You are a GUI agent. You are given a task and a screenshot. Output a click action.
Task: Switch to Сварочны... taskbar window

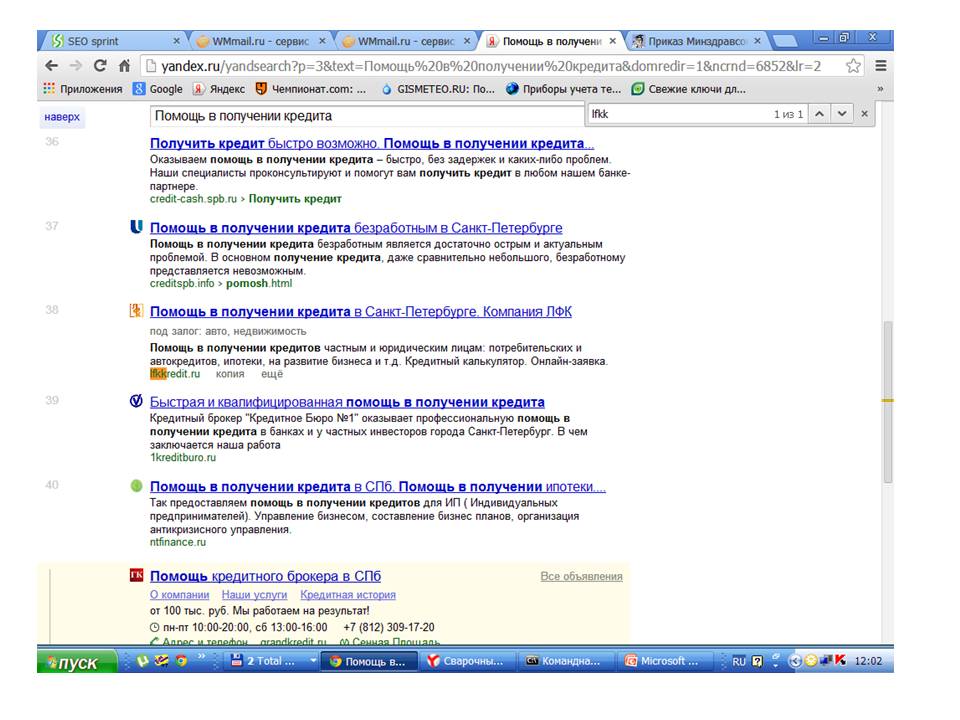point(467,662)
